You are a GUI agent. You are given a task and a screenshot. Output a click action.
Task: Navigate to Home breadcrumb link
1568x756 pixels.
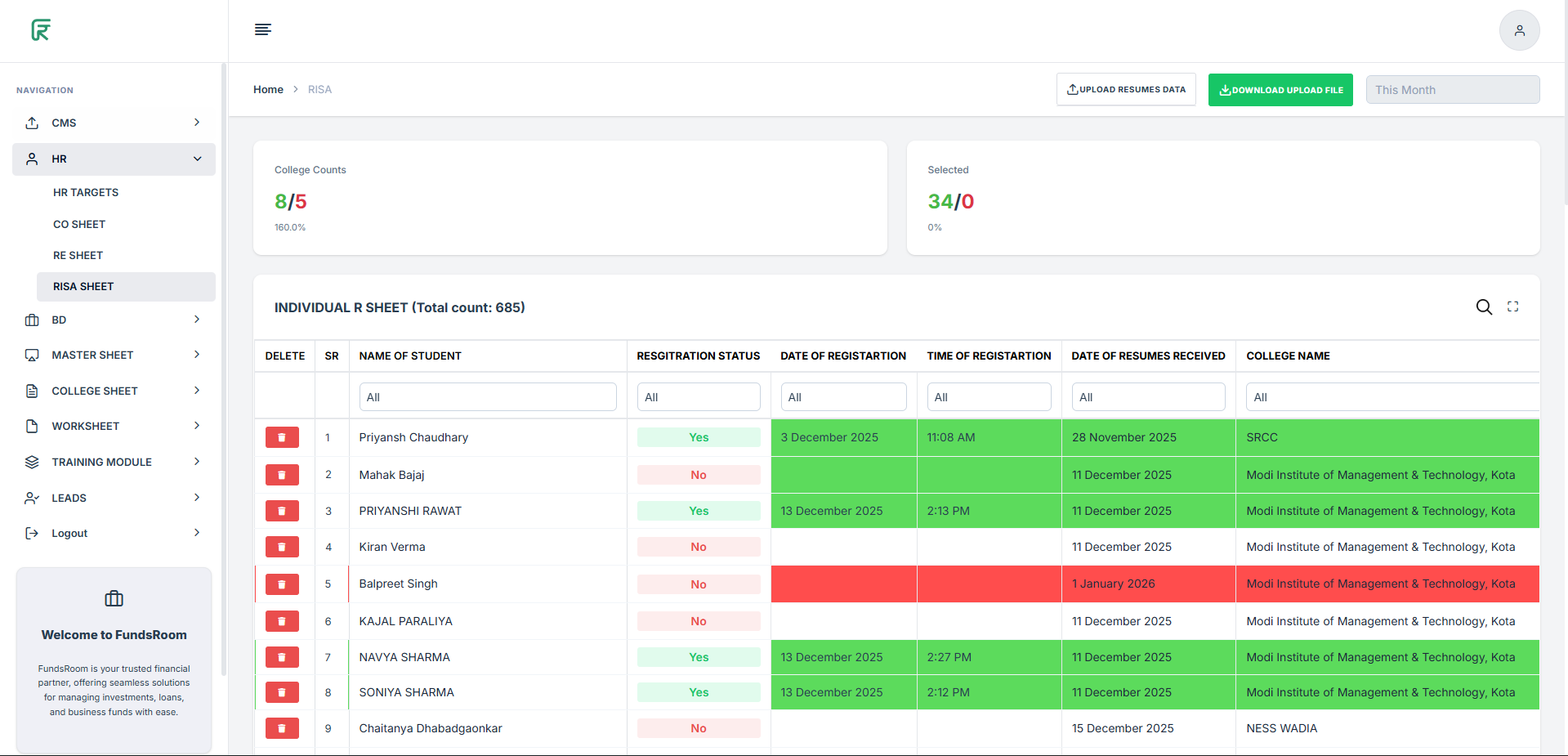click(268, 90)
